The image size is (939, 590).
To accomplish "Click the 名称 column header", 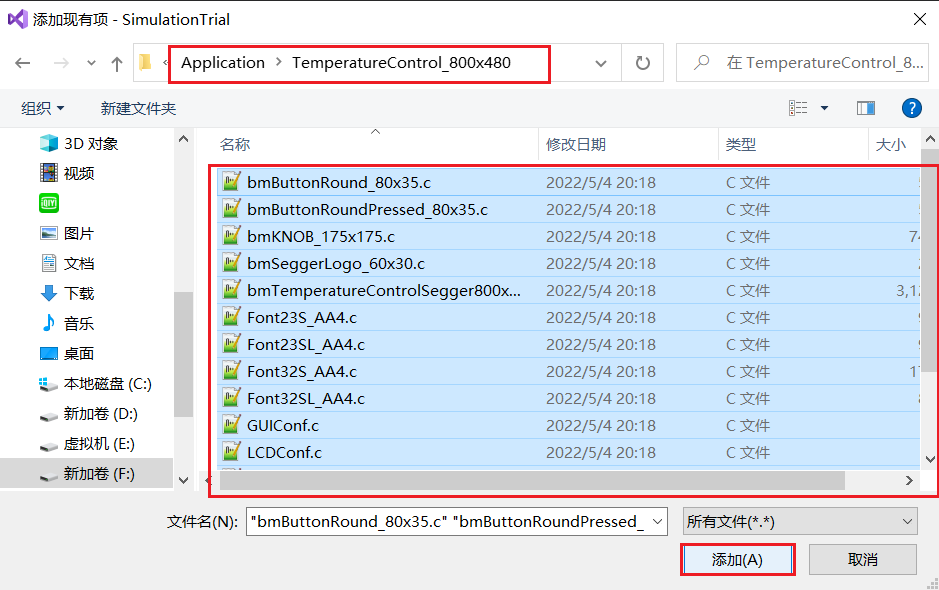I will pyautogui.click(x=234, y=144).
